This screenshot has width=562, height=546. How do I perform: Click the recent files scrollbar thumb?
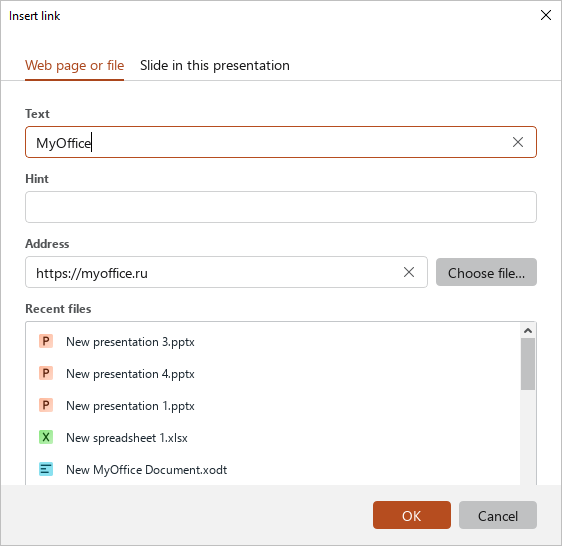click(528, 364)
